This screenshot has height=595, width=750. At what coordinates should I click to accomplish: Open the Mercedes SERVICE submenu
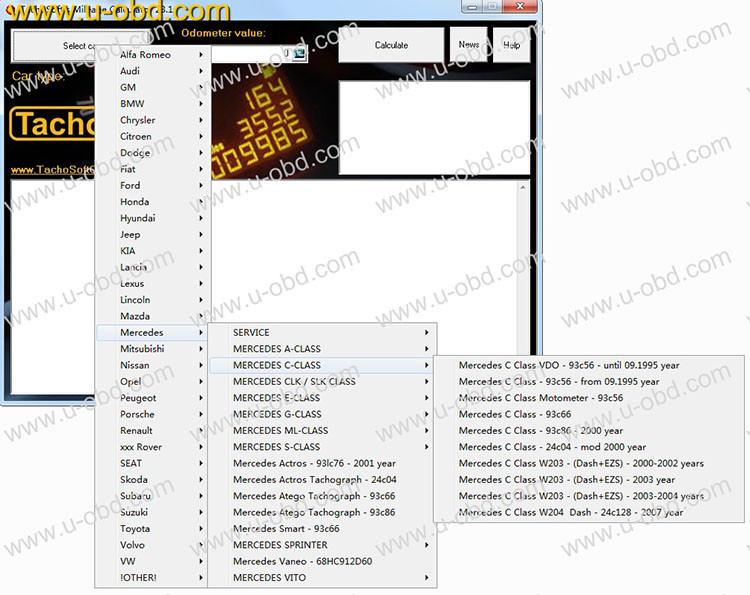click(321, 332)
